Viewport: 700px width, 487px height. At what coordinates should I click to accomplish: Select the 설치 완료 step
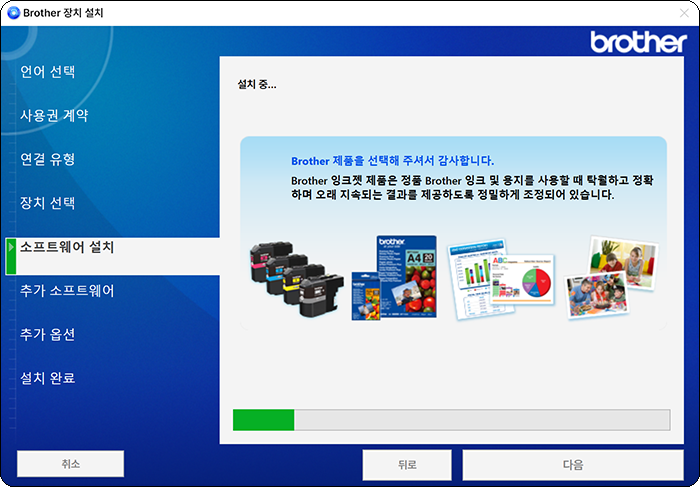[x=47, y=378]
